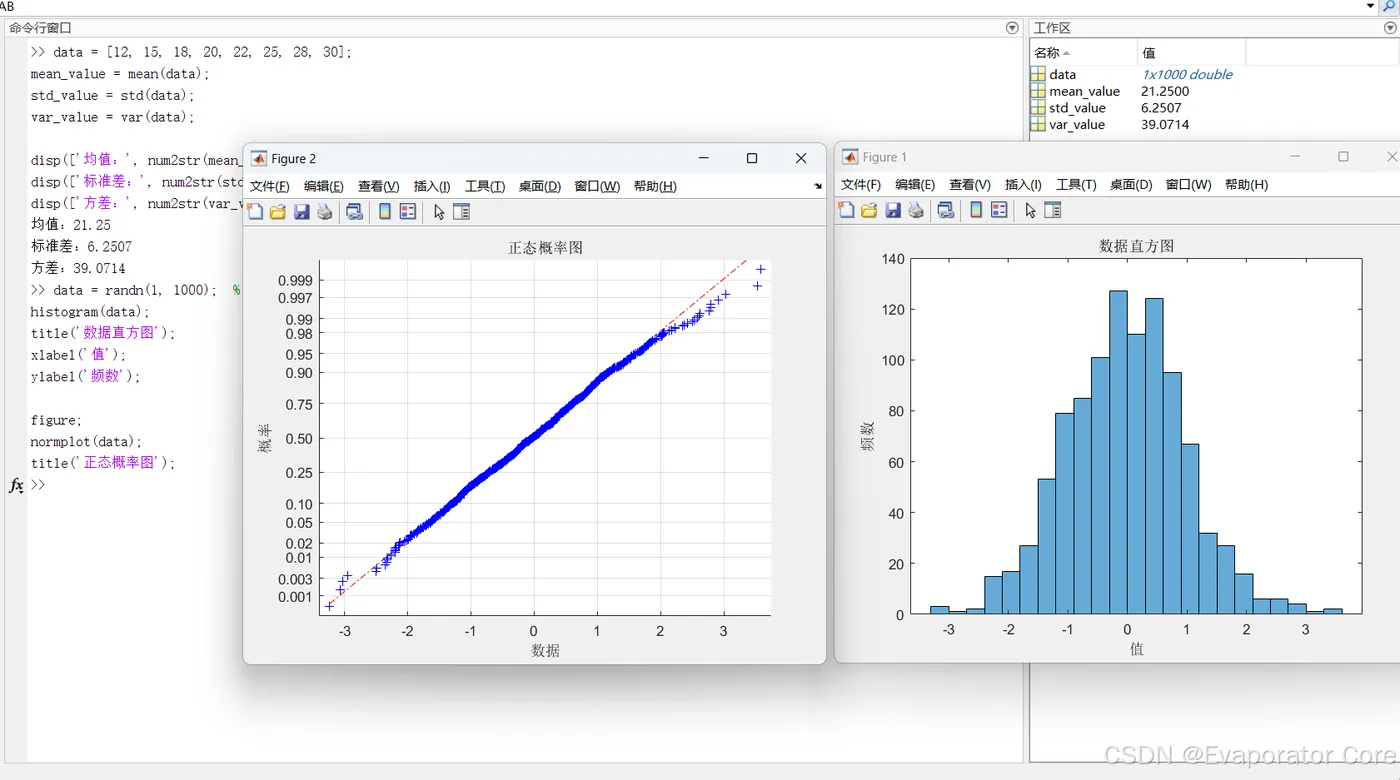This screenshot has height=780, width=1400.
Task: Click Open File icon in Figure 2 toolbar
Action: click(x=278, y=212)
